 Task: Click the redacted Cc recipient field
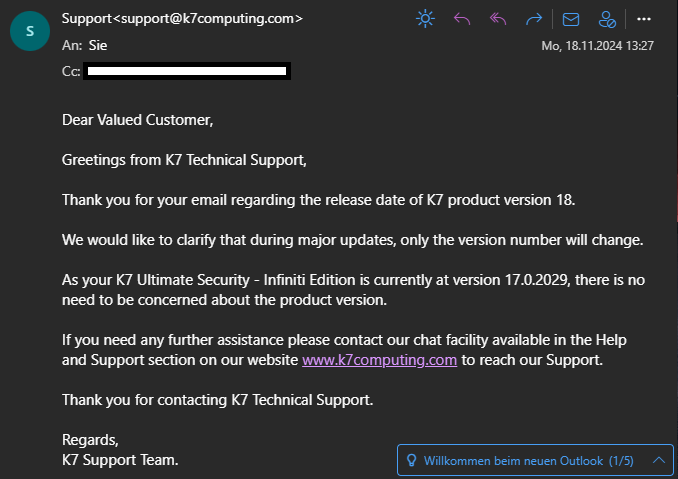(187, 71)
